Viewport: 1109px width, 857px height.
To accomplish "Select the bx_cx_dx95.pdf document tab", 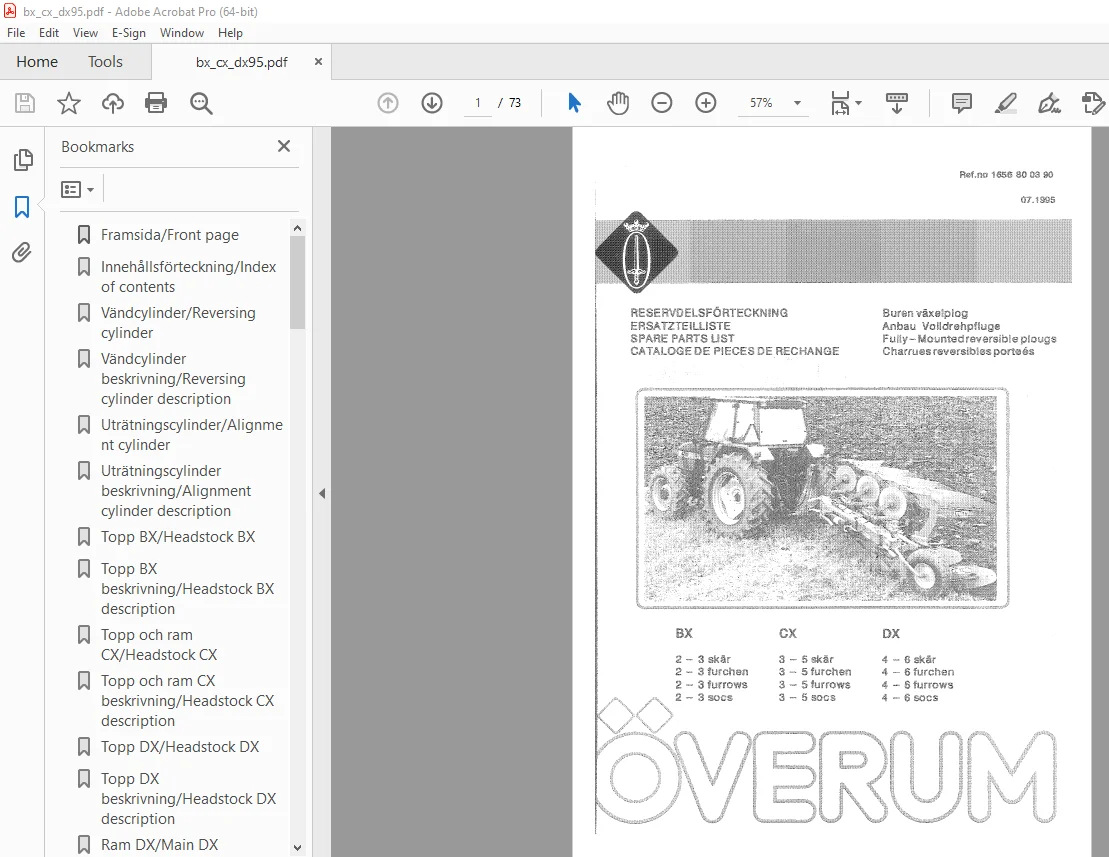I will pyautogui.click(x=241, y=62).
